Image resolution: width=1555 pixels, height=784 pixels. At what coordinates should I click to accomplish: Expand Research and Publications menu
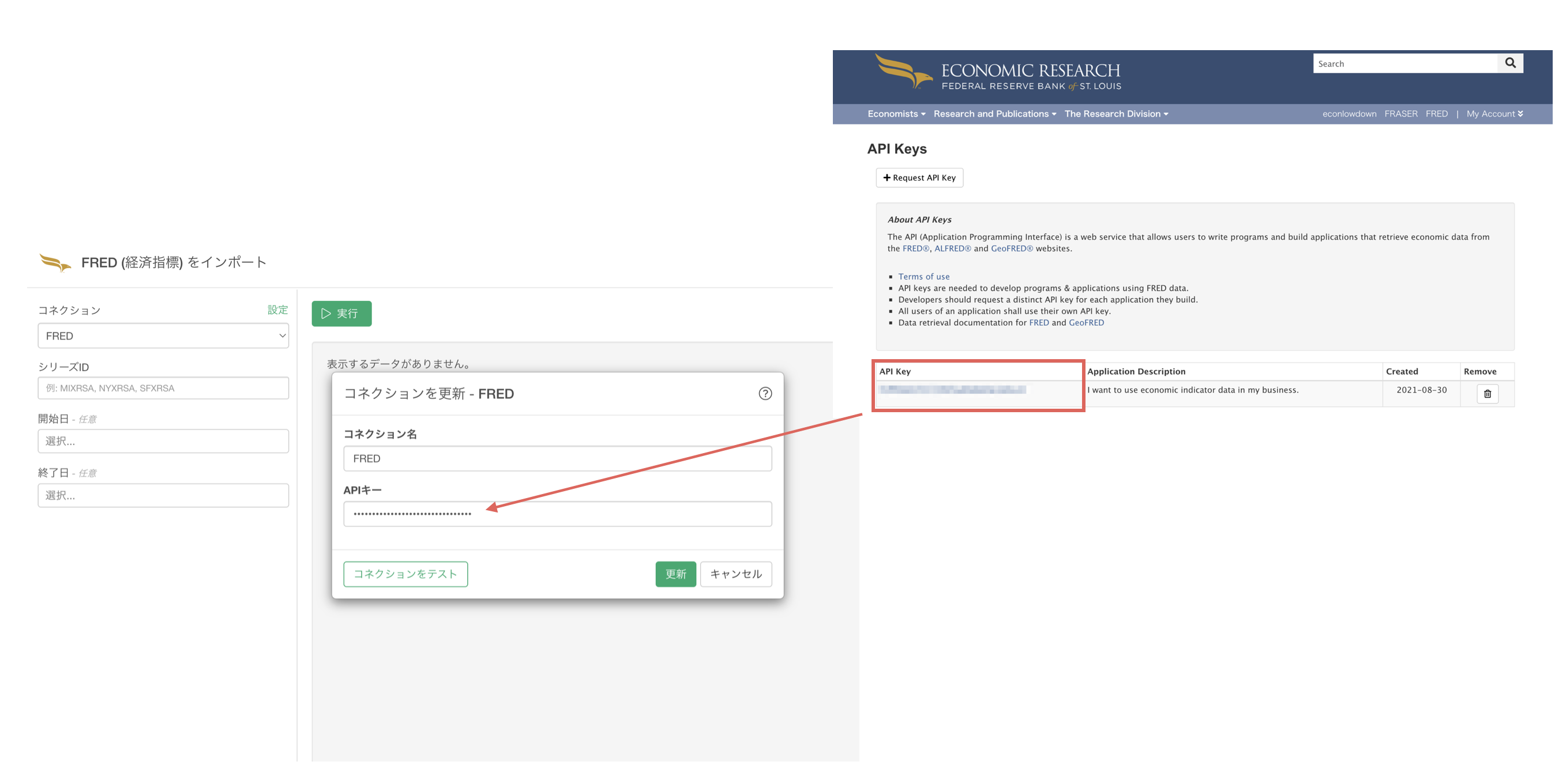point(994,114)
